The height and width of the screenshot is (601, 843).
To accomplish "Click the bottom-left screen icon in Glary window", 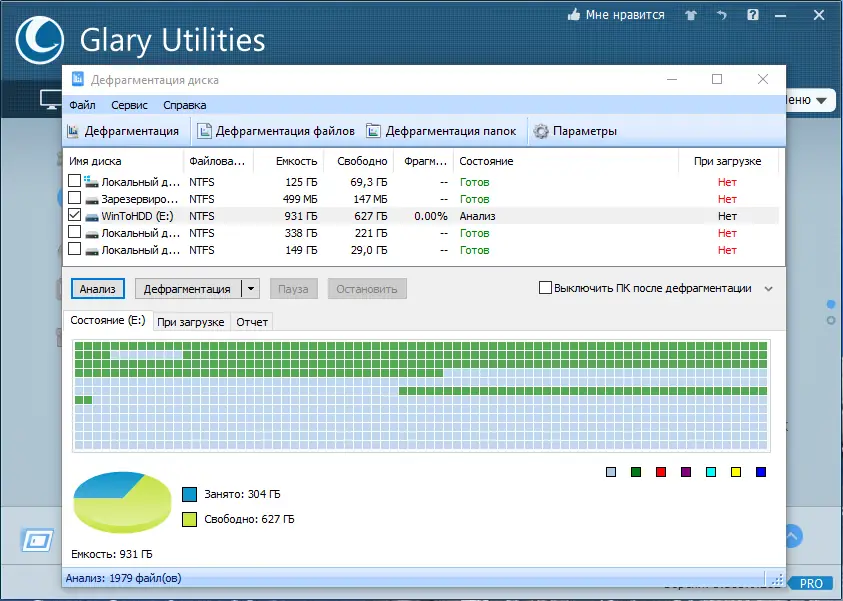I will click(37, 540).
